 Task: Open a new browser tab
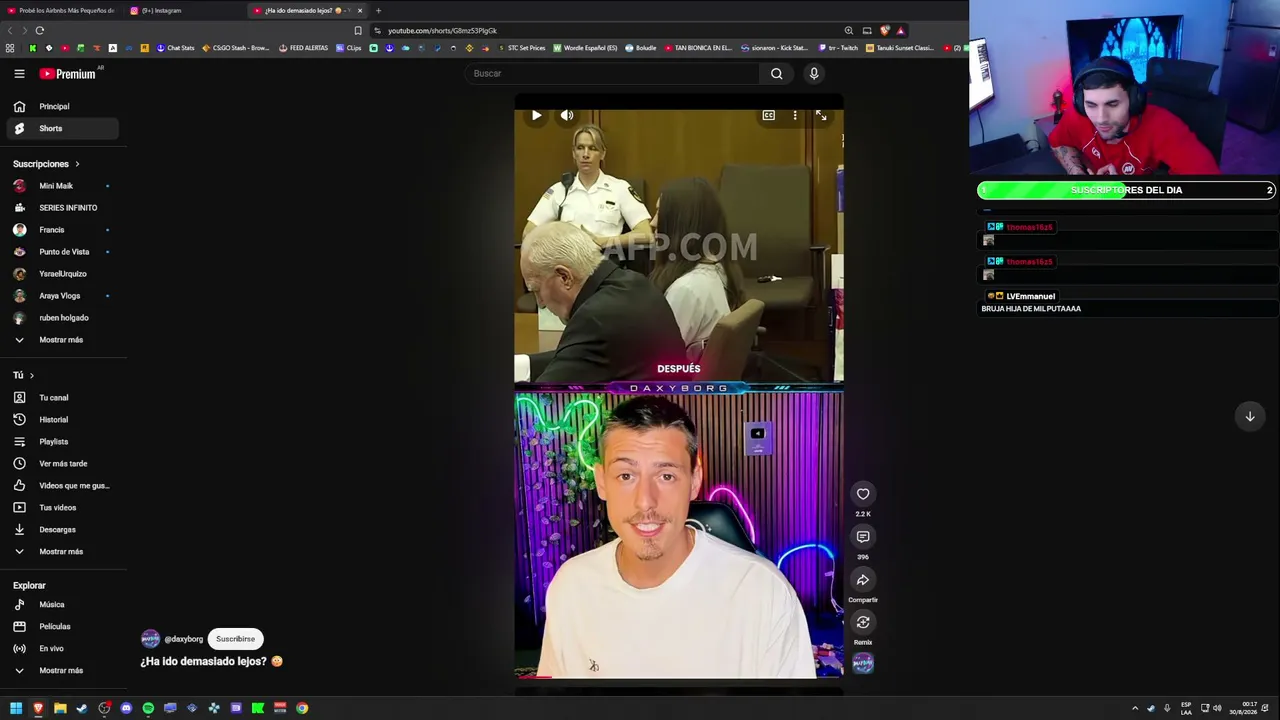[378, 10]
